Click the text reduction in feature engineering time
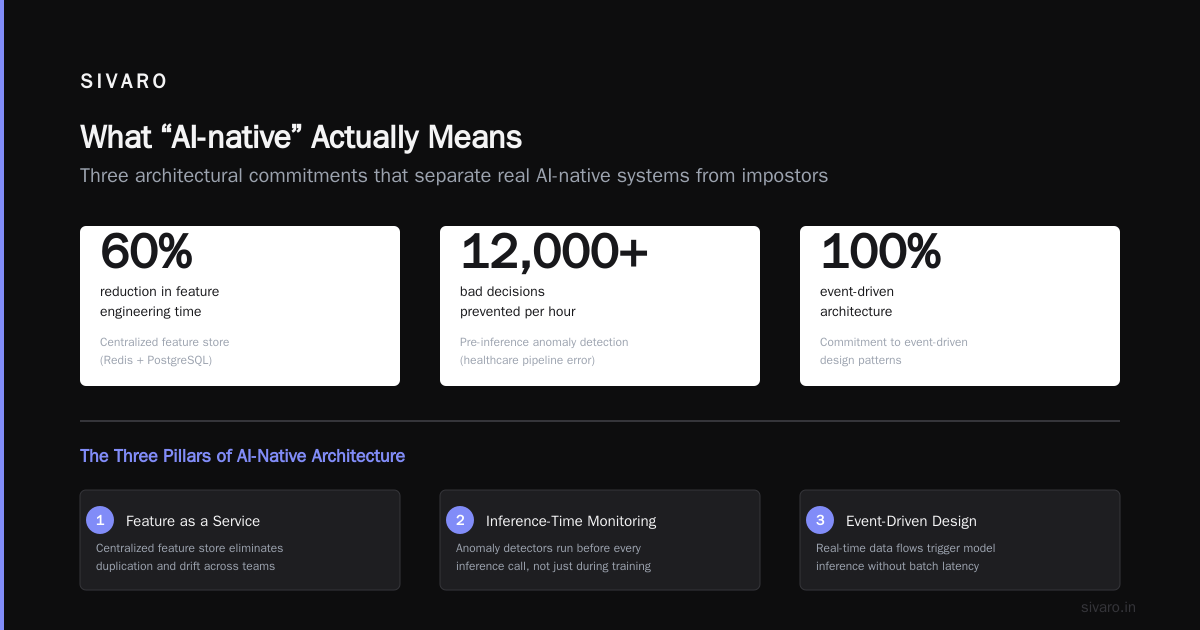 (159, 301)
